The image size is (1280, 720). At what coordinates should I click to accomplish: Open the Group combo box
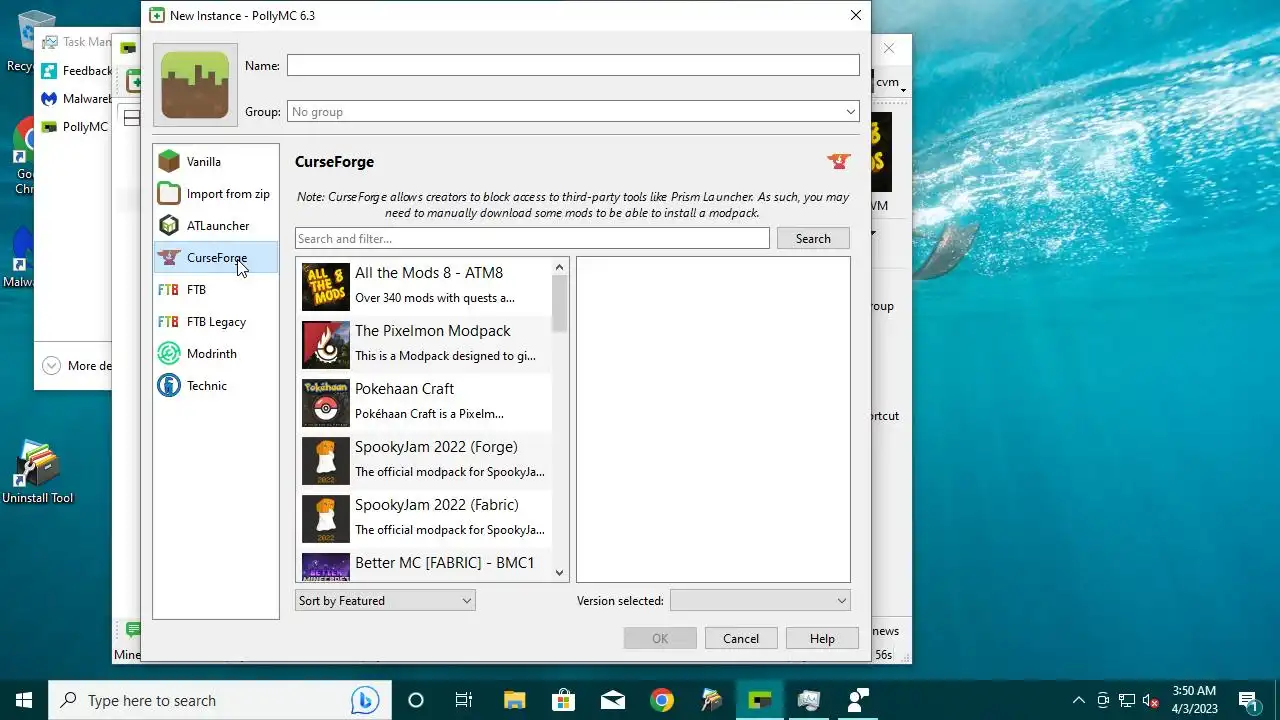coord(573,112)
